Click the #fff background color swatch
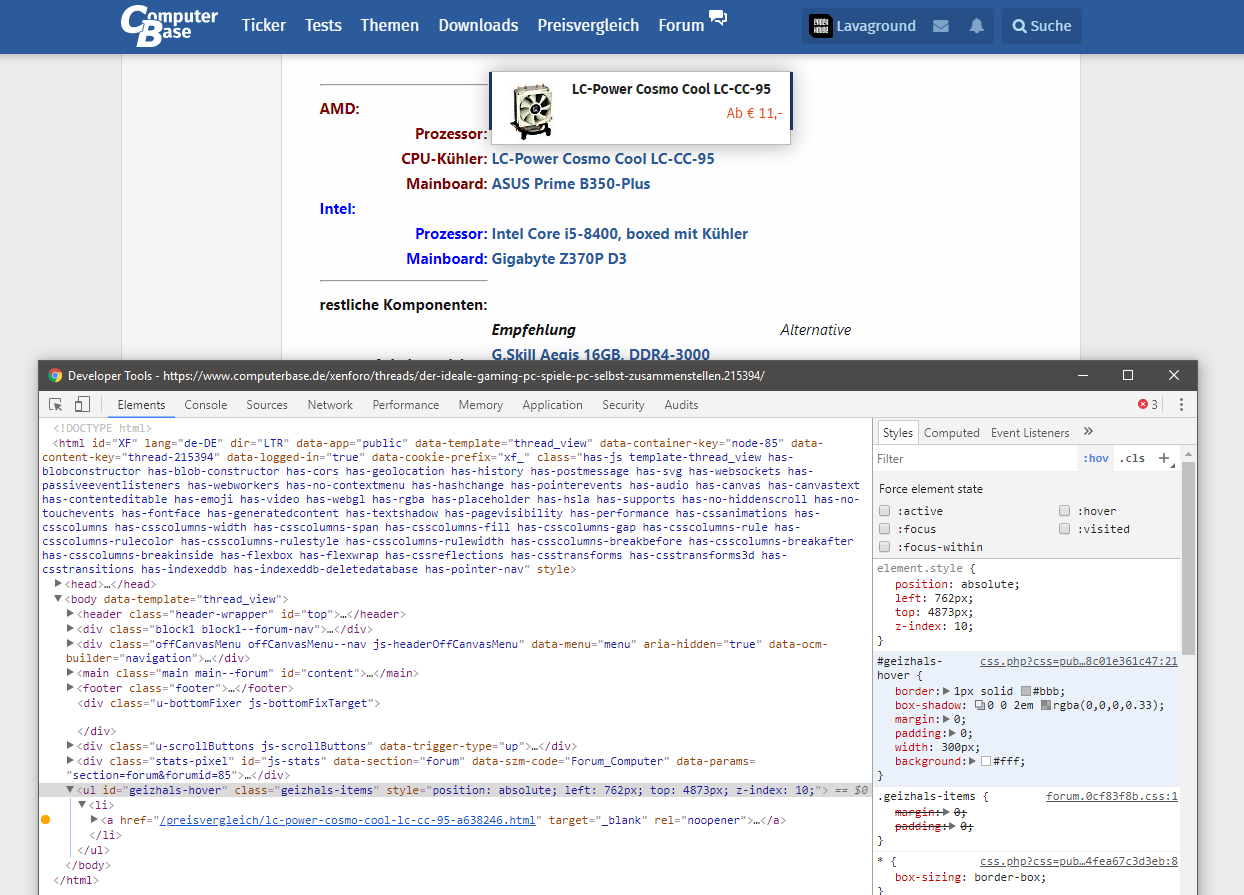 click(x=986, y=761)
